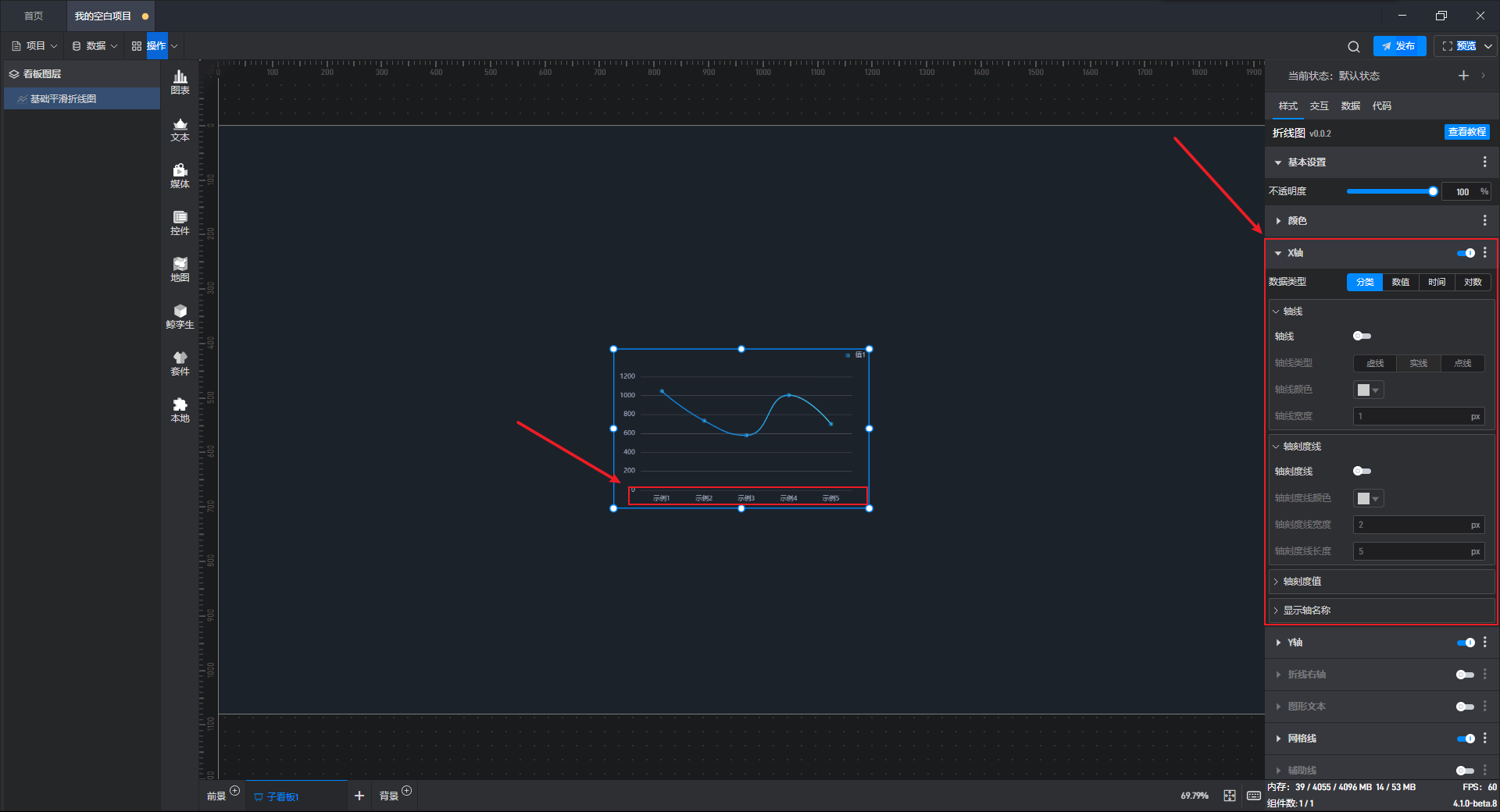The image size is (1500, 812).
Task: Open 颜色 section more options menu
Action: click(1485, 221)
